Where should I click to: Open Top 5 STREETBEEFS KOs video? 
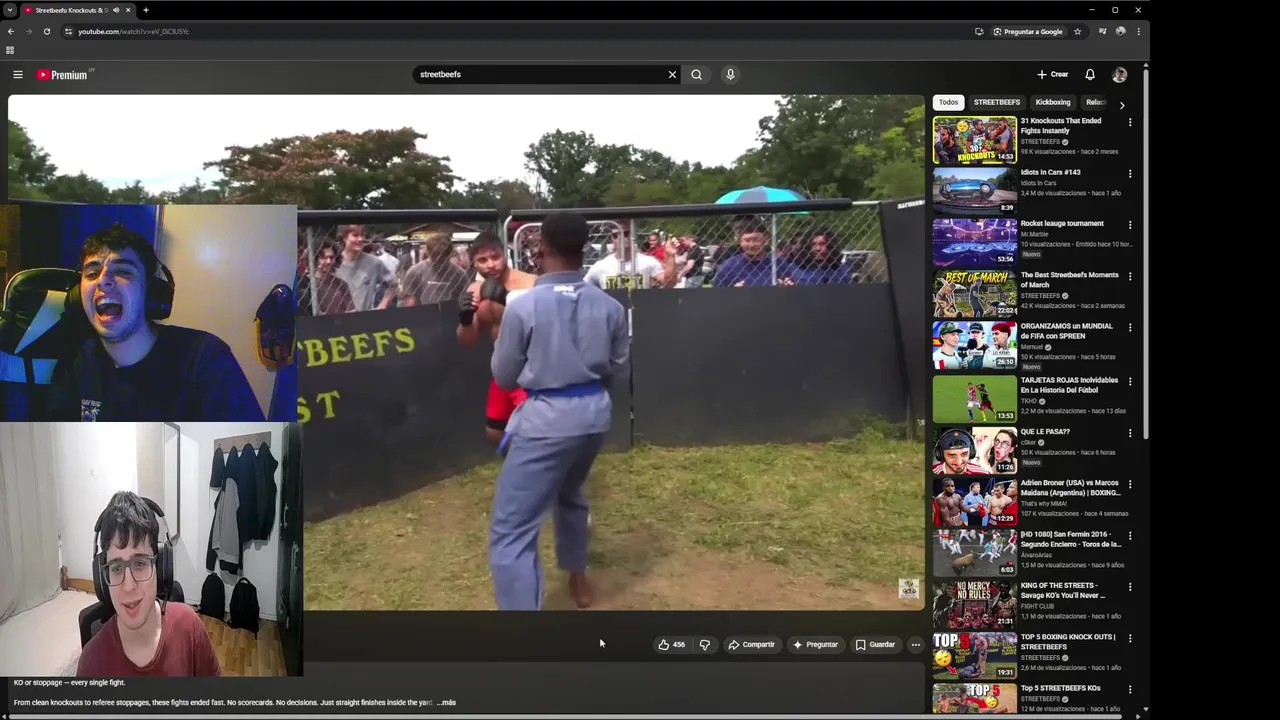click(1060, 688)
